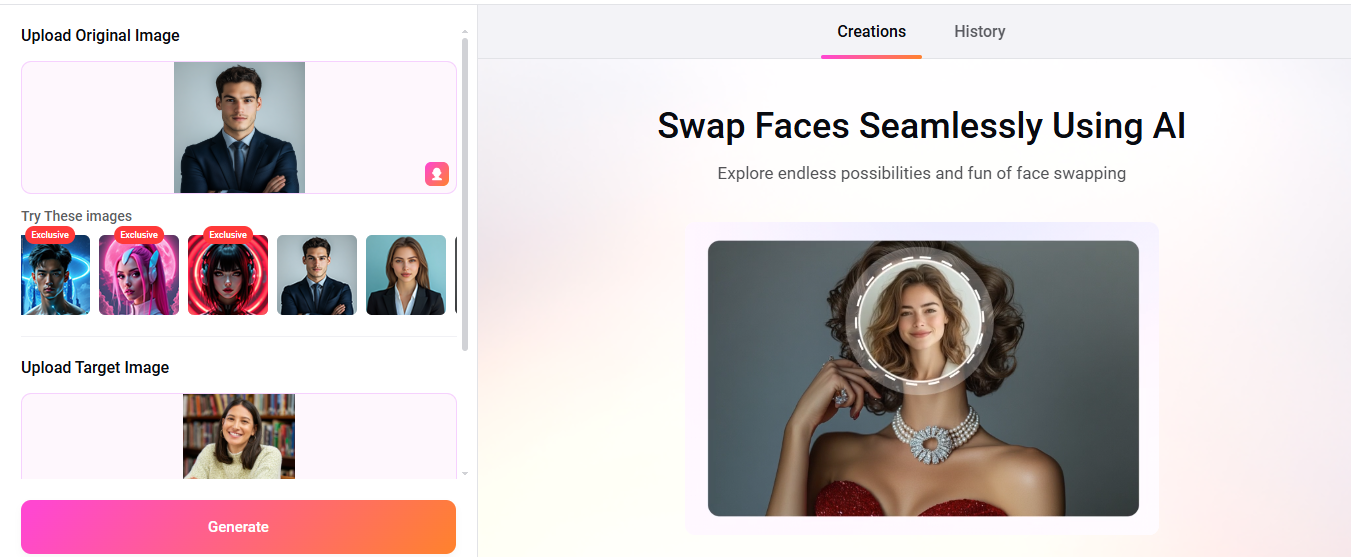
Task: Click the Exclusive badge on red-background sample
Action: 228,235
